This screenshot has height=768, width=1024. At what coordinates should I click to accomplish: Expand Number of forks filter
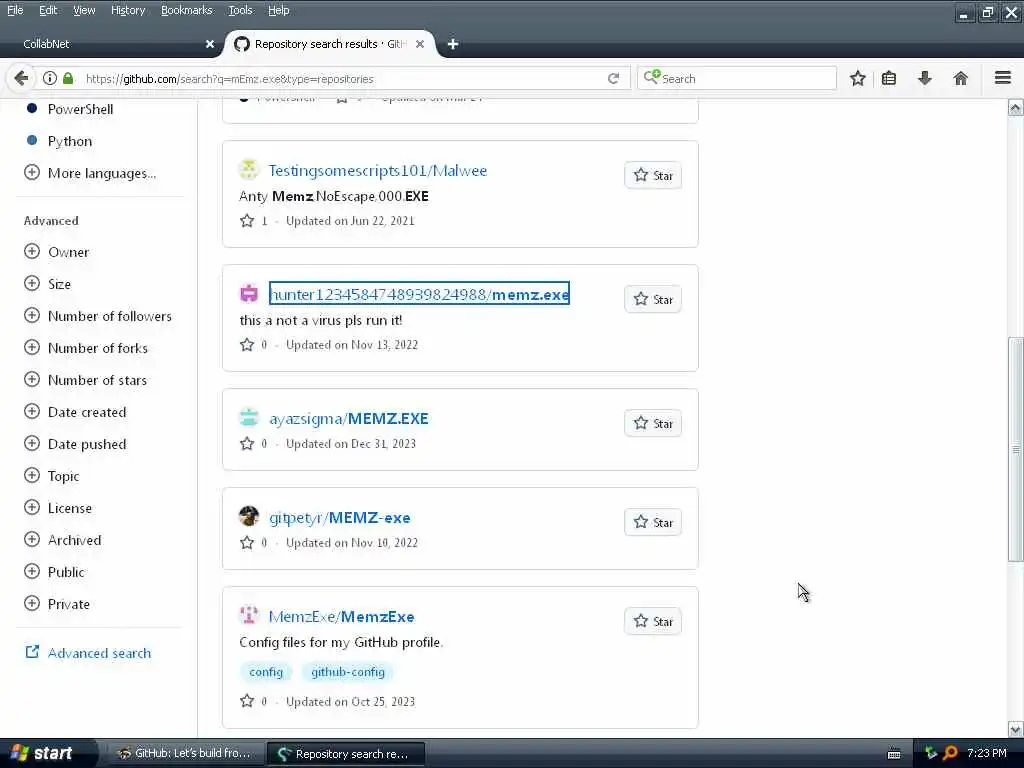(x=86, y=348)
